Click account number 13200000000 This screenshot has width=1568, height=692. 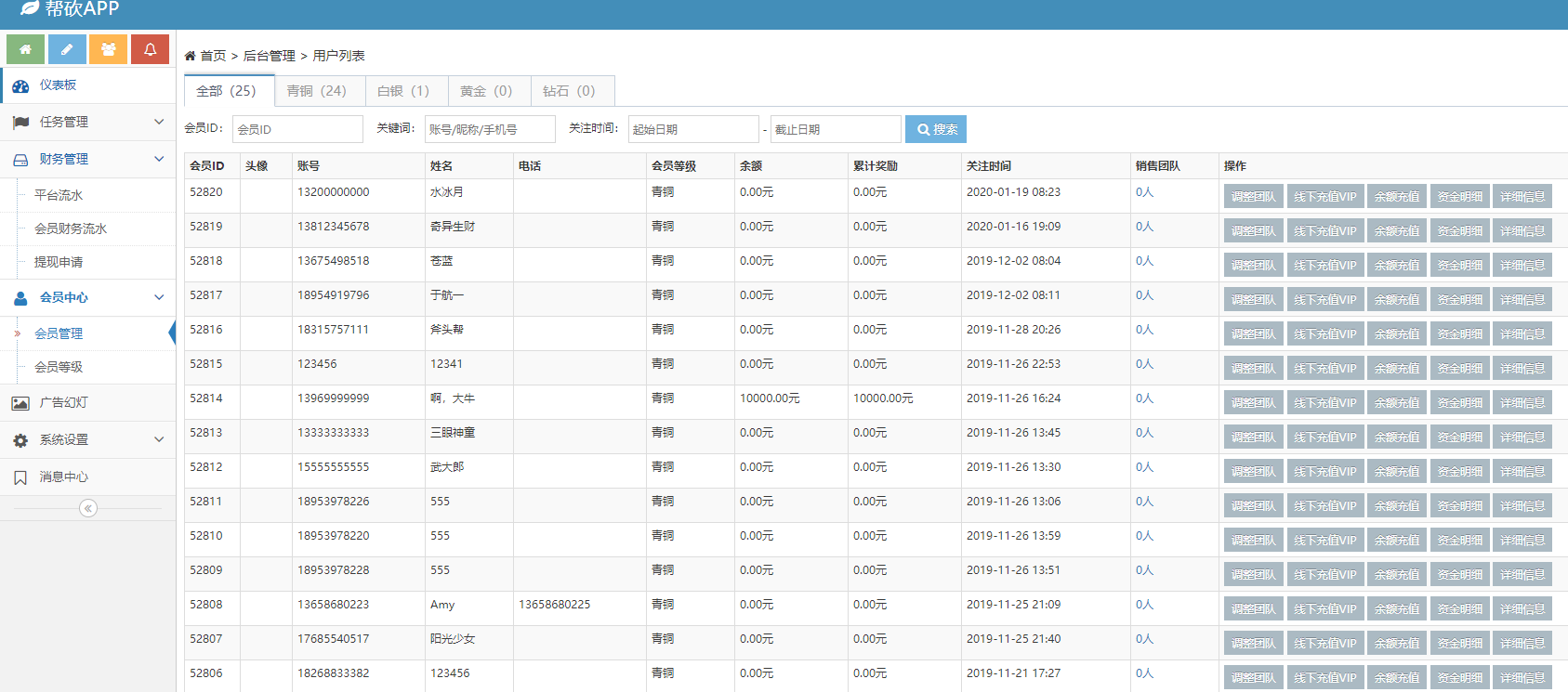[334, 192]
